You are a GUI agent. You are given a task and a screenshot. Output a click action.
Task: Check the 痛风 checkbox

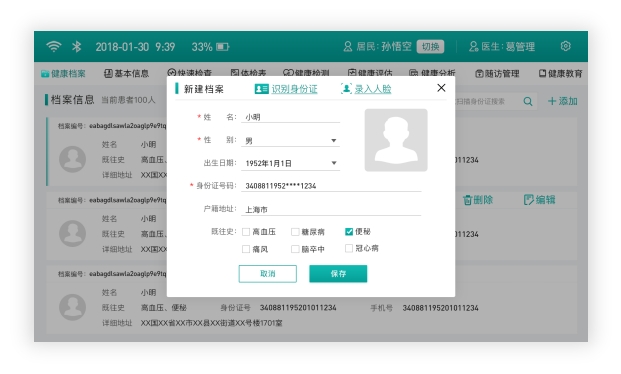coord(246,249)
